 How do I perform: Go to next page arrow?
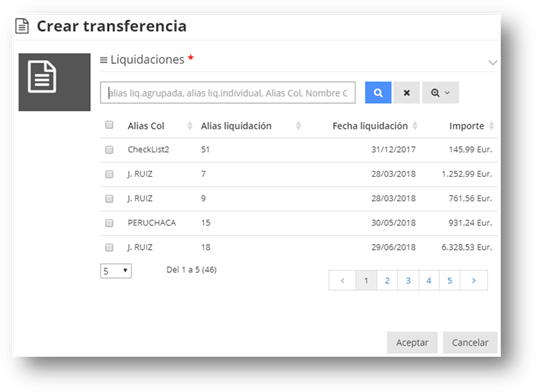point(474,281)
